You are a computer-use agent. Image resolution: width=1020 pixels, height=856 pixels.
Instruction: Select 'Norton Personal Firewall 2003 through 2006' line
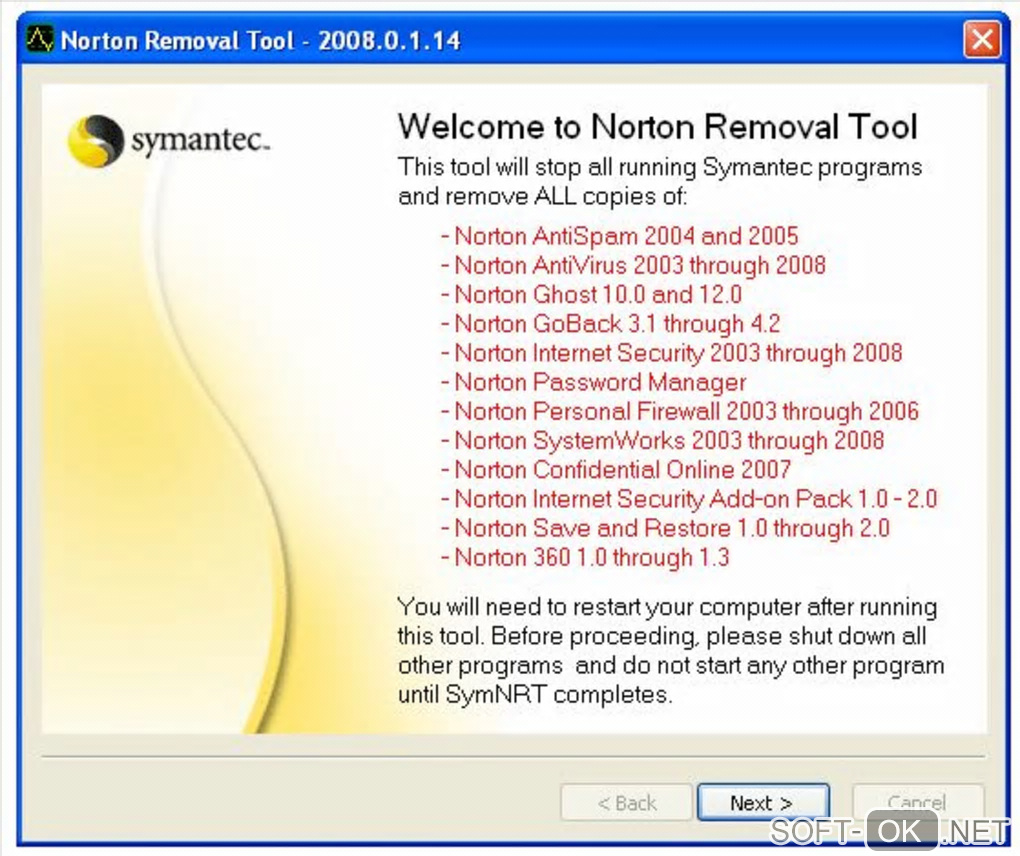pyautogui.click(x=679, y=412)
